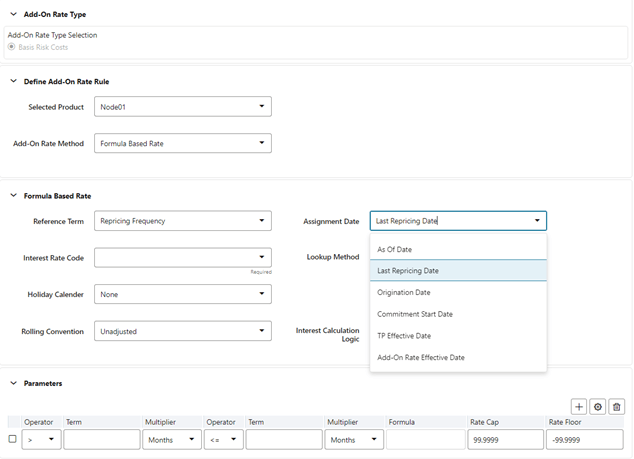The width and height of the screenshot is (634, 459).
Task: Open the parameters settings gear icon
Action: coord(598,407)
